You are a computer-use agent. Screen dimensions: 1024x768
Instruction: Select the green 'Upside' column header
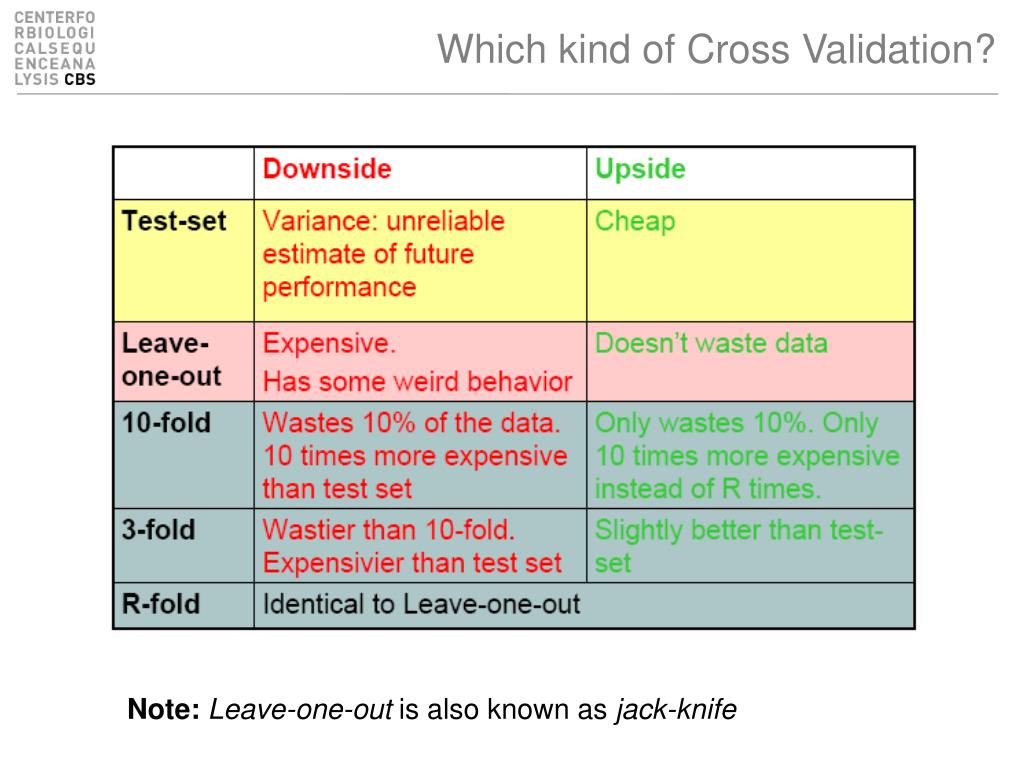click(x=640, y=169)
